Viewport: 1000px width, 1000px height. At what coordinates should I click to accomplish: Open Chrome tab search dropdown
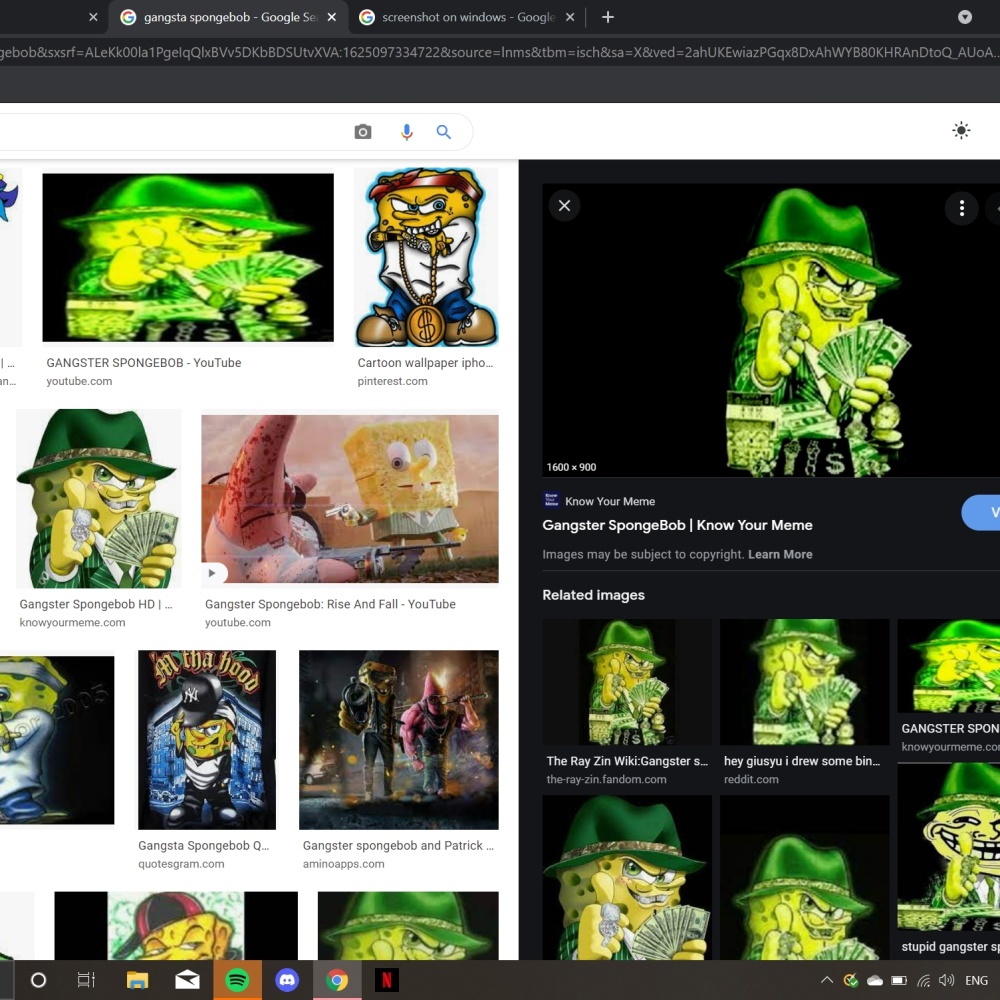pyautogui.click(x=965, y=17)
